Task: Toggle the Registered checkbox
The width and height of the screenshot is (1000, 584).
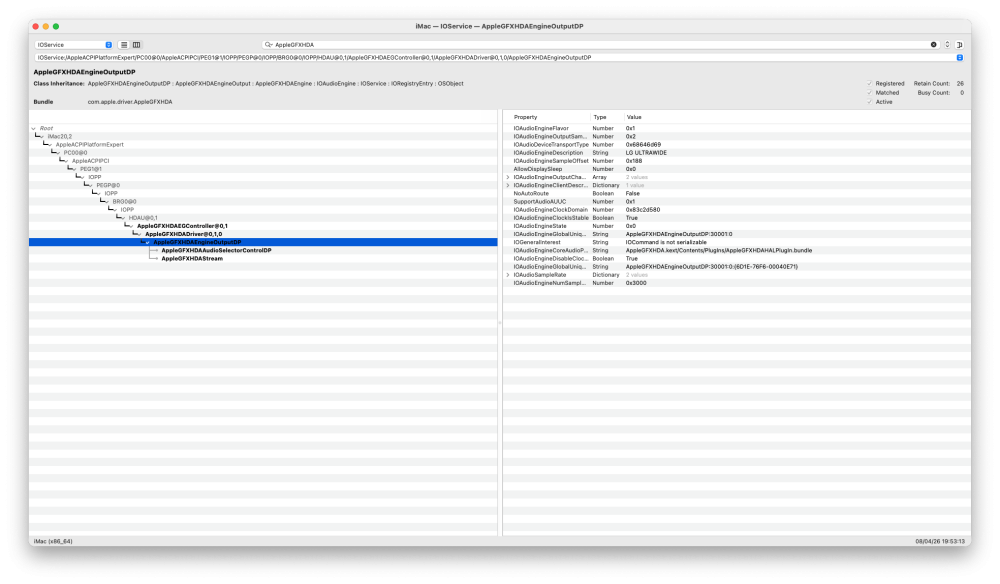Action: tap(869, 84)
